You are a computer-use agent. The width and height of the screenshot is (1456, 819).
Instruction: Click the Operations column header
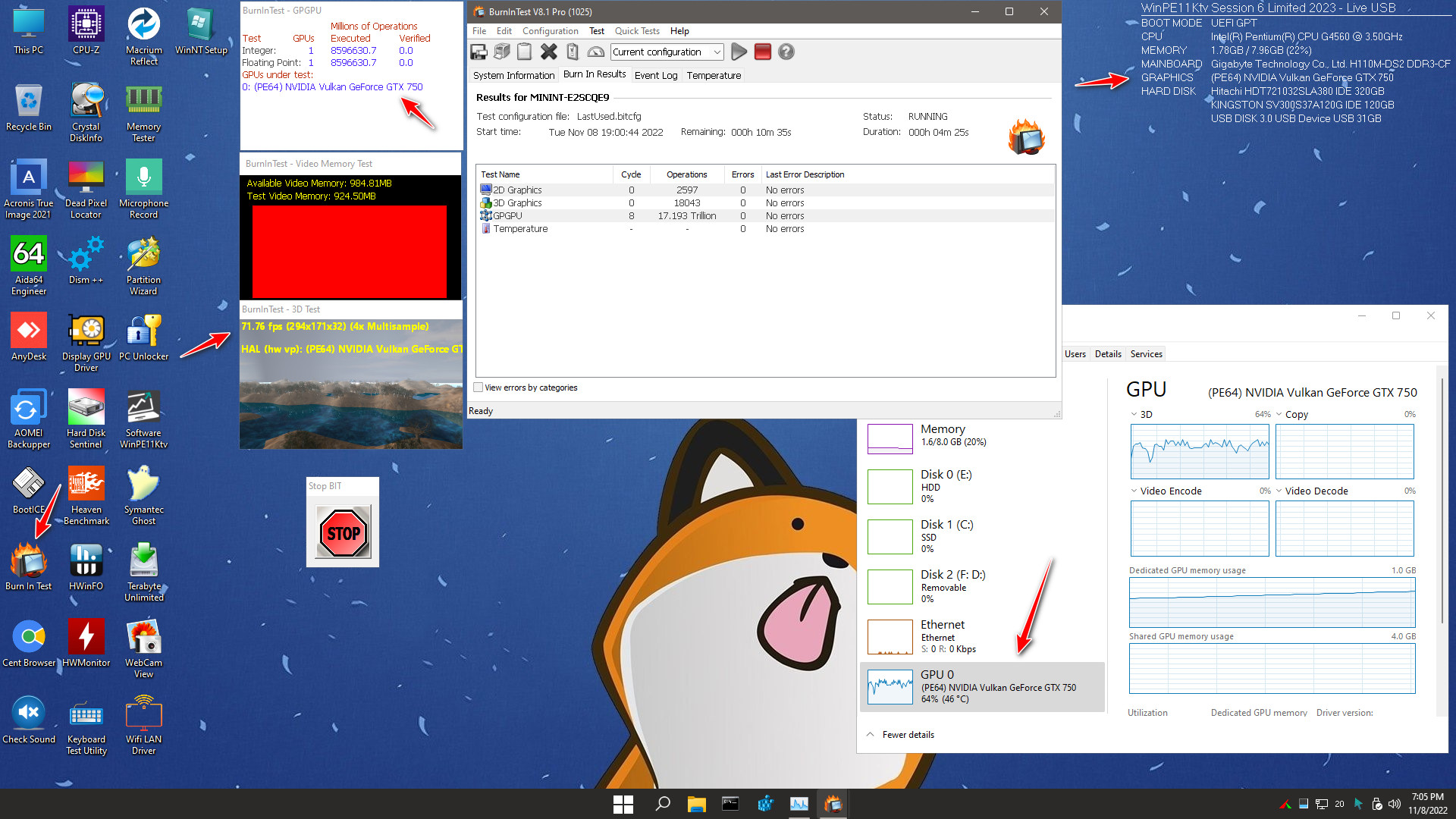click(687, 174)
